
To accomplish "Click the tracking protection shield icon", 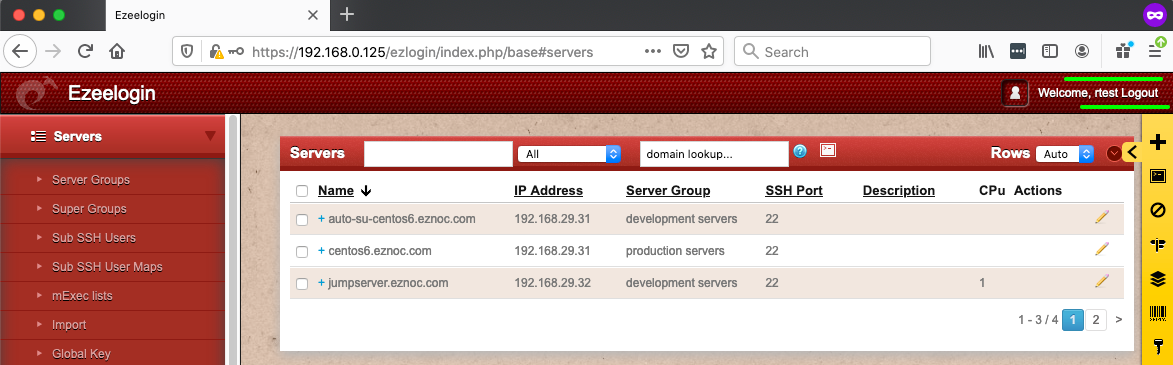I will (x=187, y=52).
